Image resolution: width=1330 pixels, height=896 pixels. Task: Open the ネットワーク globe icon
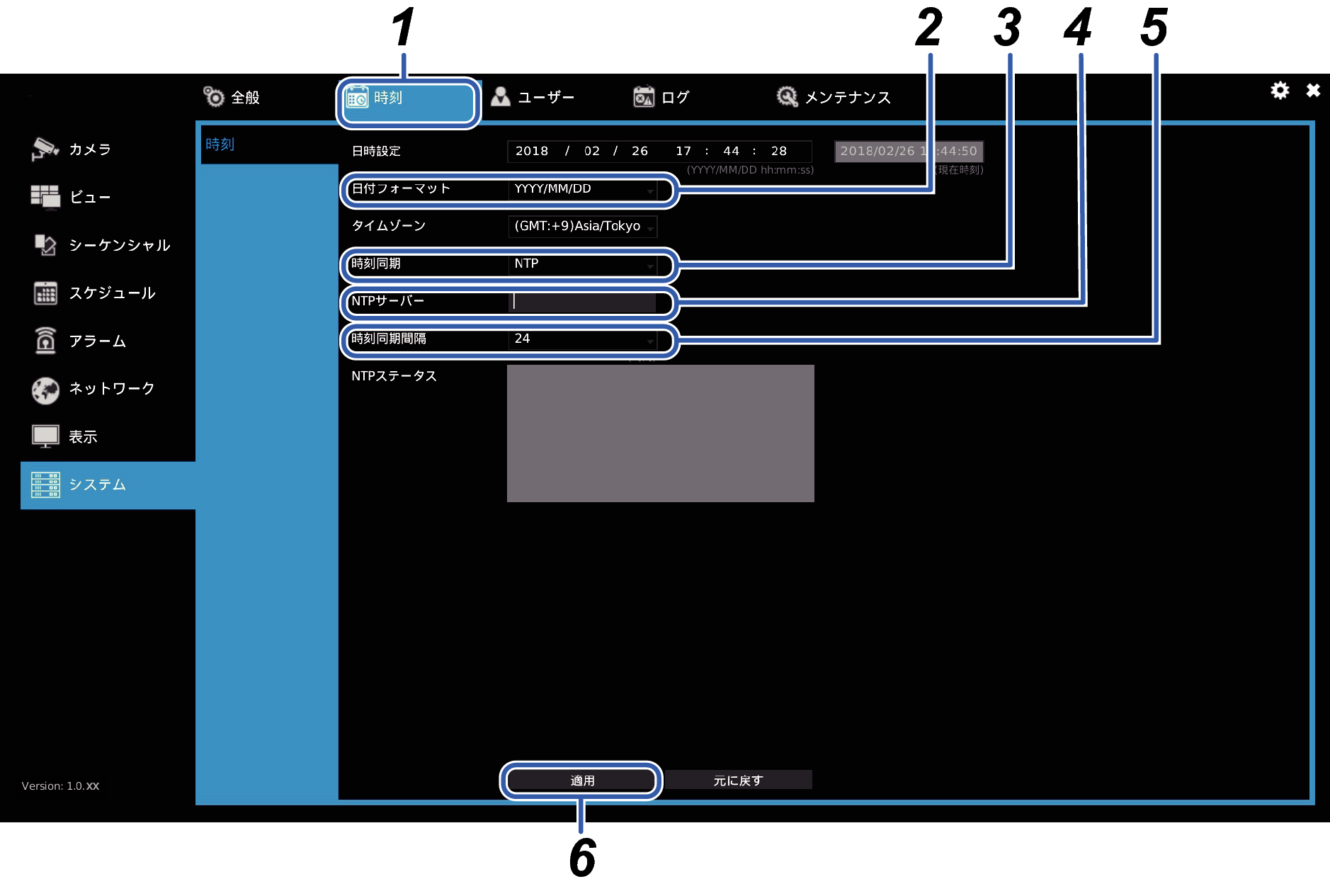(45, 390)
